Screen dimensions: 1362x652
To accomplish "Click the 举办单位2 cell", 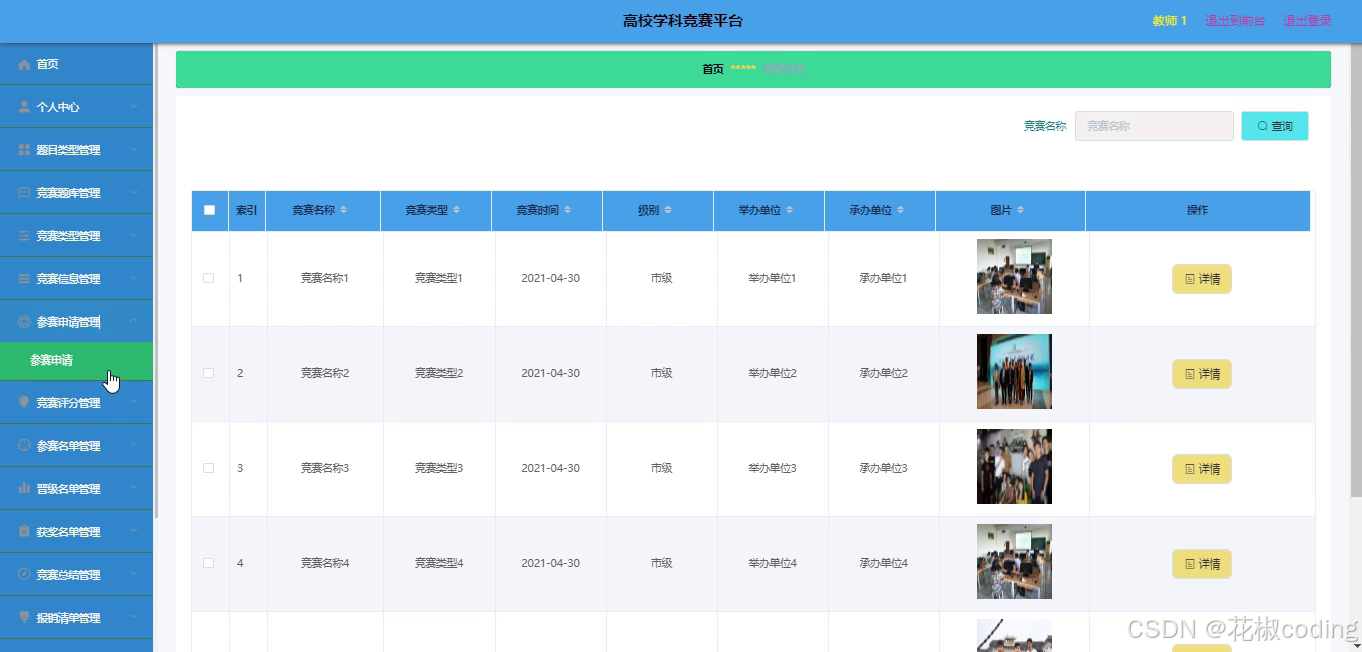I will (772, 373).
